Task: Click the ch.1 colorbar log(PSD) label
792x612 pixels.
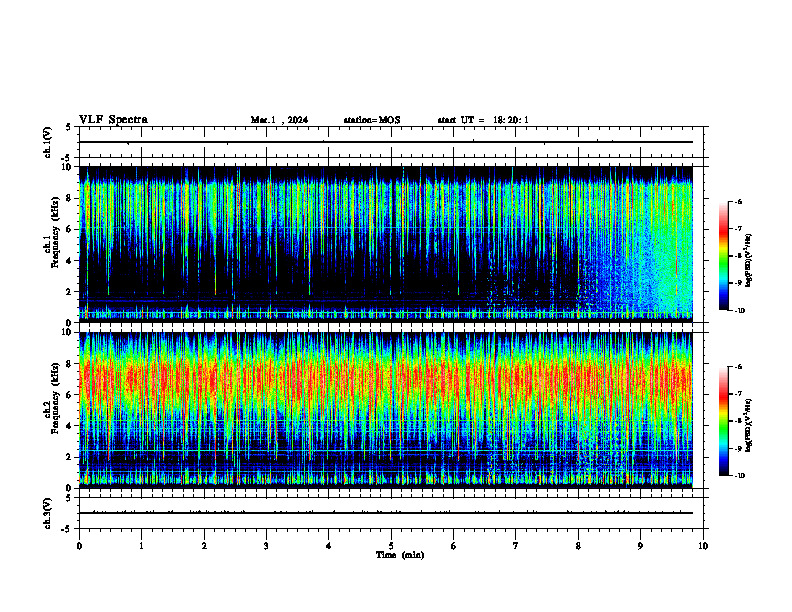Action: (749, 261)
